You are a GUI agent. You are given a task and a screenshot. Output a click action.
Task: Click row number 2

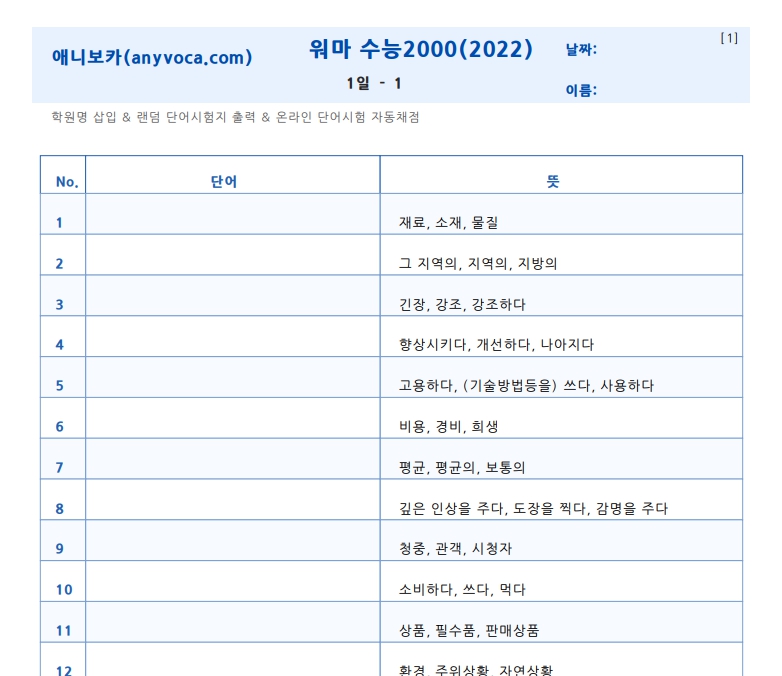[59, 263]
